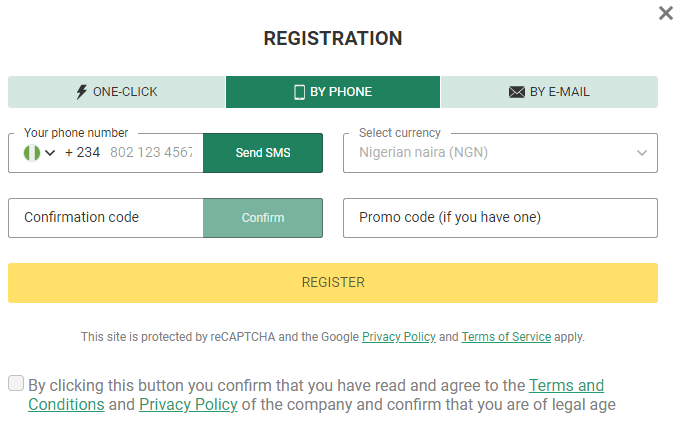Image resolution: width=676 pixels, height=433 pixels.
Task: Click the Send SMS button
Action: click(263, 153)
